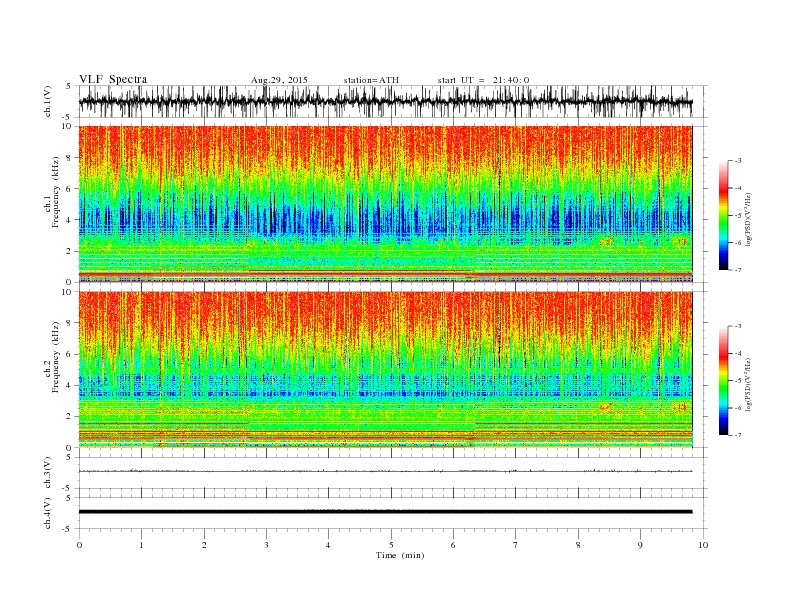Click the "station=ATH" header text
Screen dimensions: 792x612
371,80
